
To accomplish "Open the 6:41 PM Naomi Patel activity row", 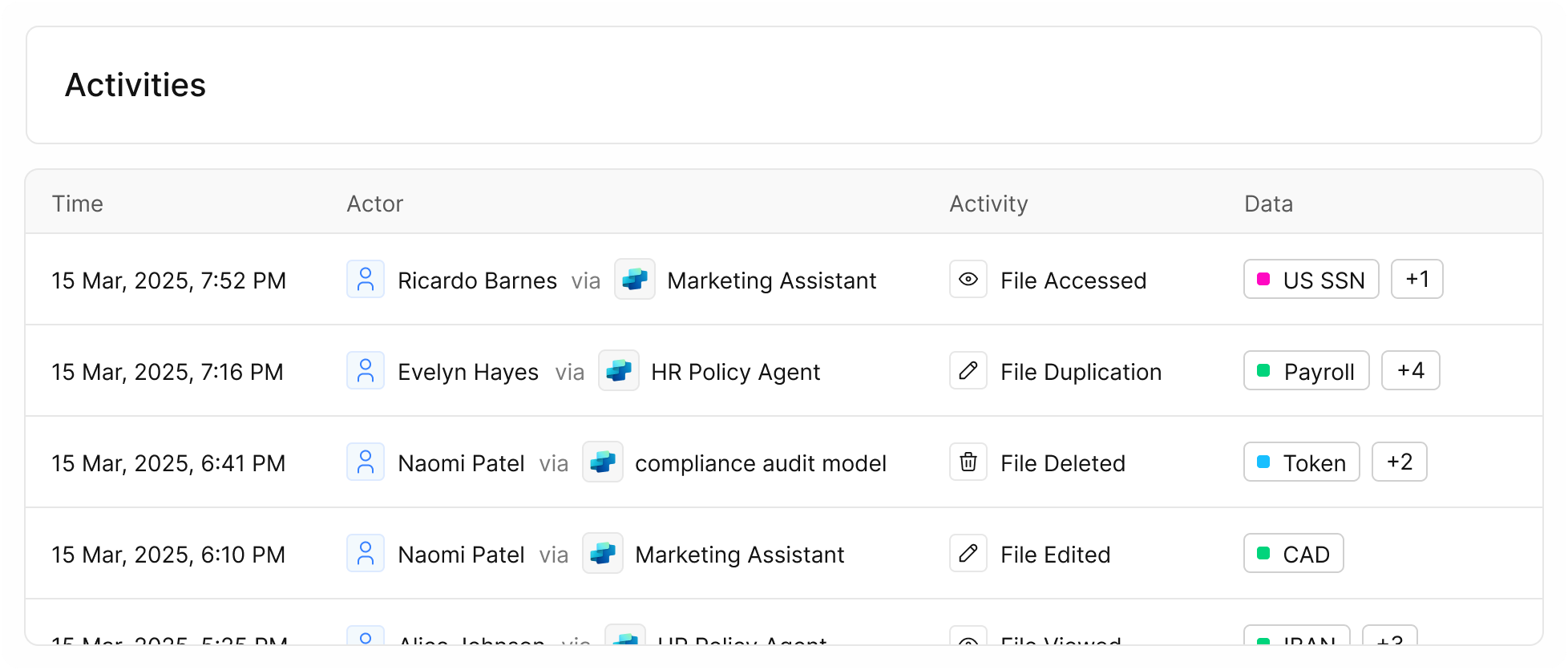I will (168, 462).
